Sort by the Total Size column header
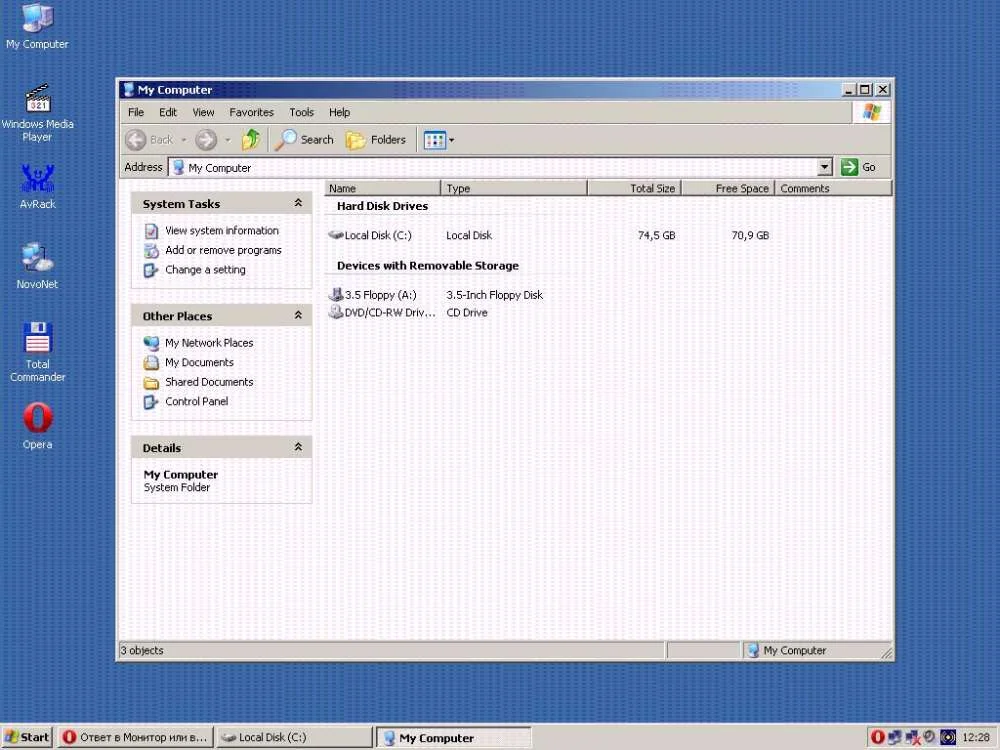This screenshot has width=1000, height=750. [635, 188]
